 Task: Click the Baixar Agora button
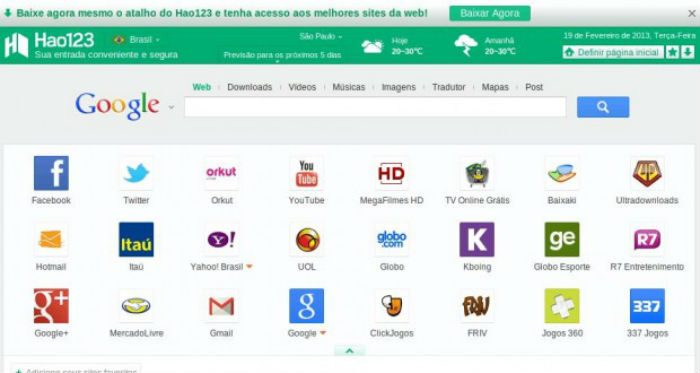coord(490,13)
